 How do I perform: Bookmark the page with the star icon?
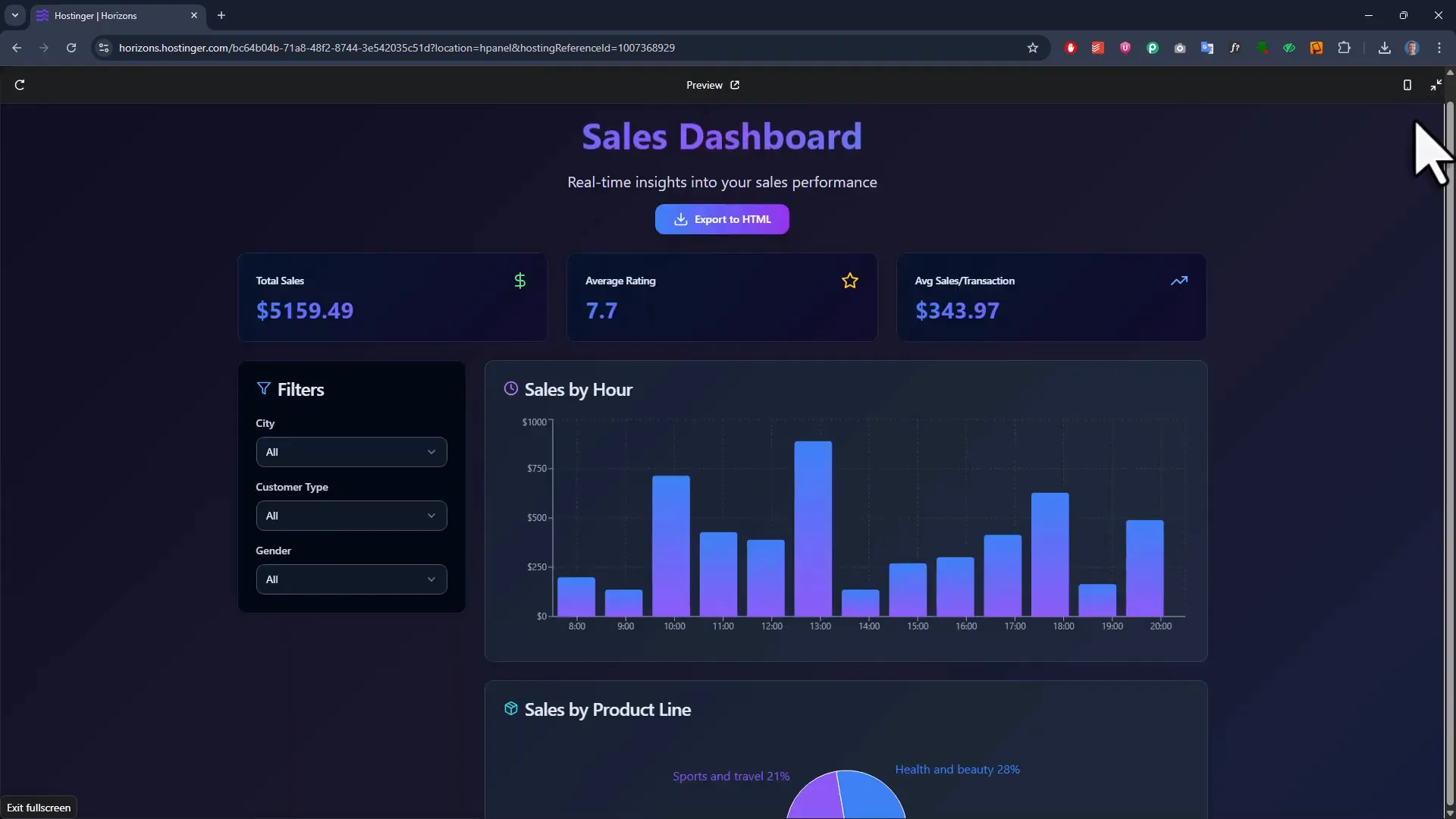1033,48
